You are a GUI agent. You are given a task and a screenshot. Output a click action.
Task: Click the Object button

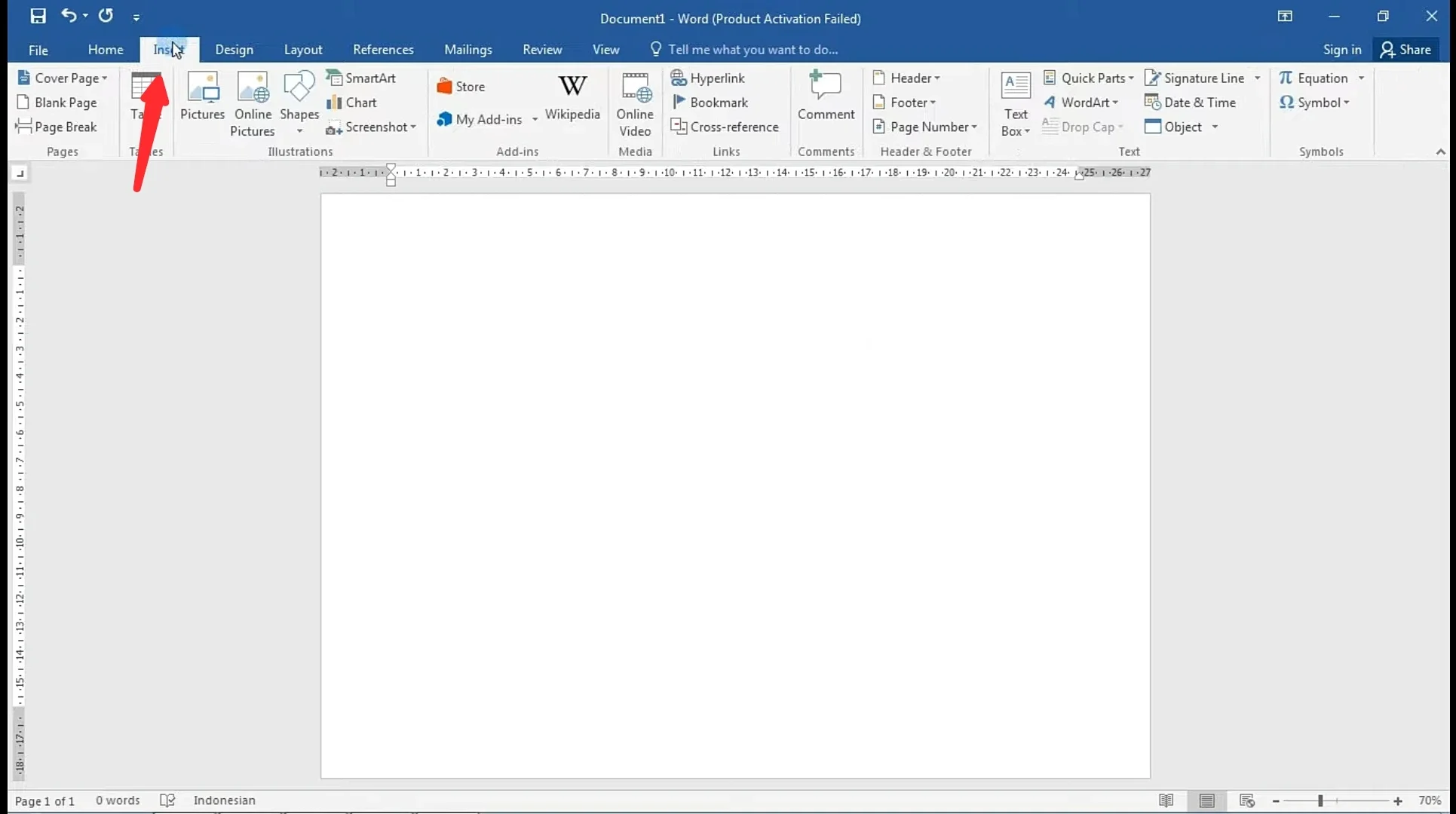[x=1173, y=127]
